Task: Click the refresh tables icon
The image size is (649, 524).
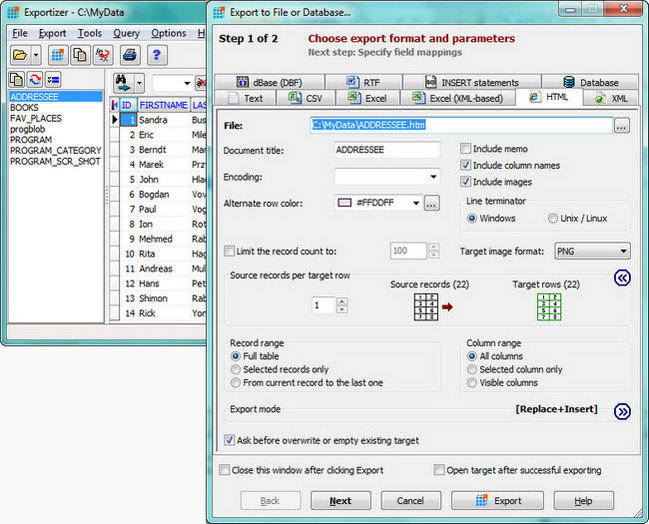Action: pyautogui.click(x=36, y=81)
